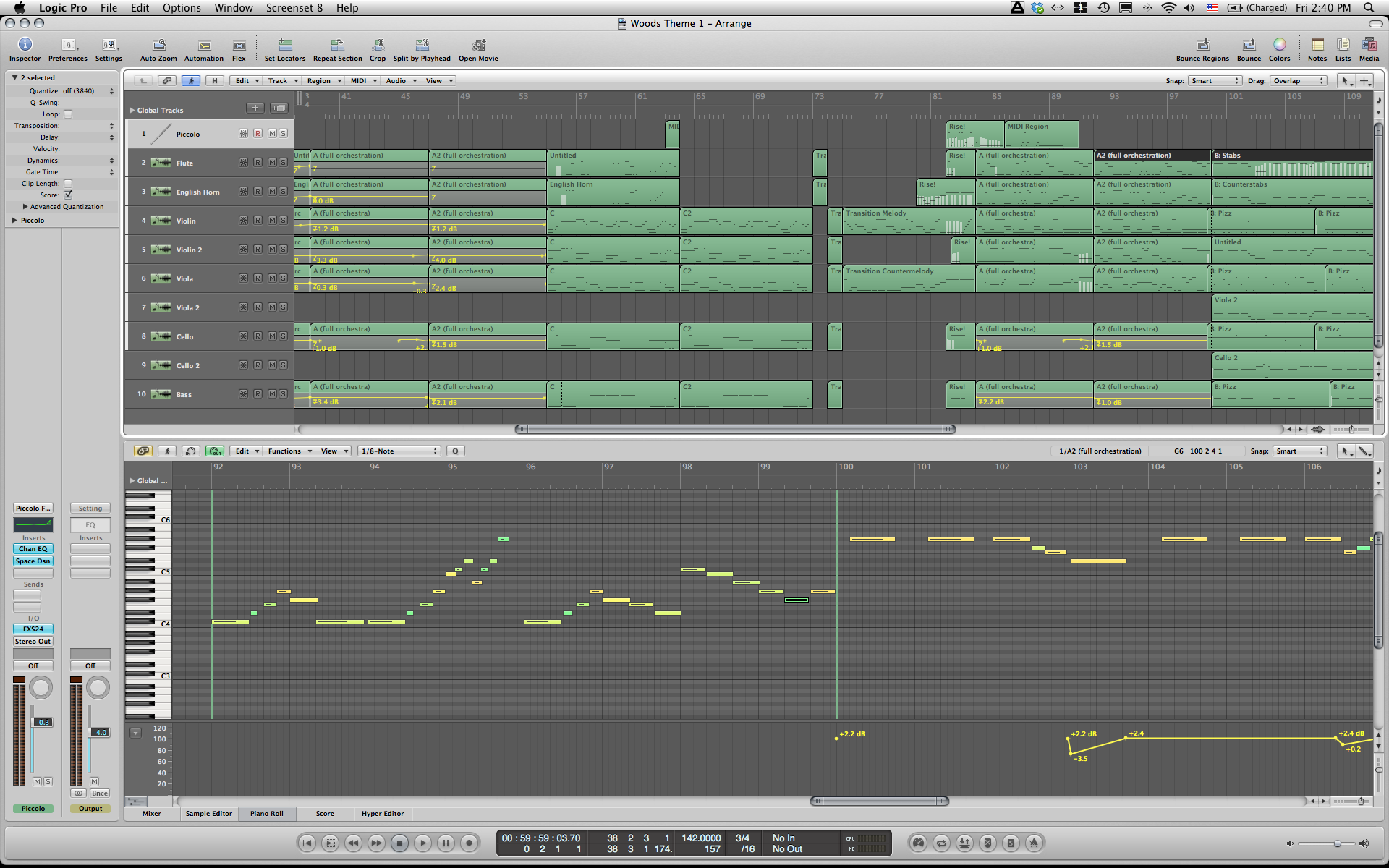Click the Chan EQ insert button
Viewport: 1389px width, 868px height.
pos(33,549)
